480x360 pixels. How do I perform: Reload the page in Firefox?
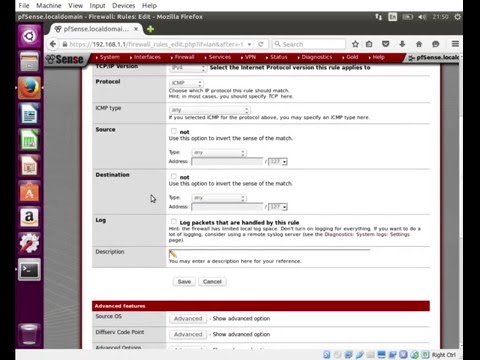[x=261, y=44]
